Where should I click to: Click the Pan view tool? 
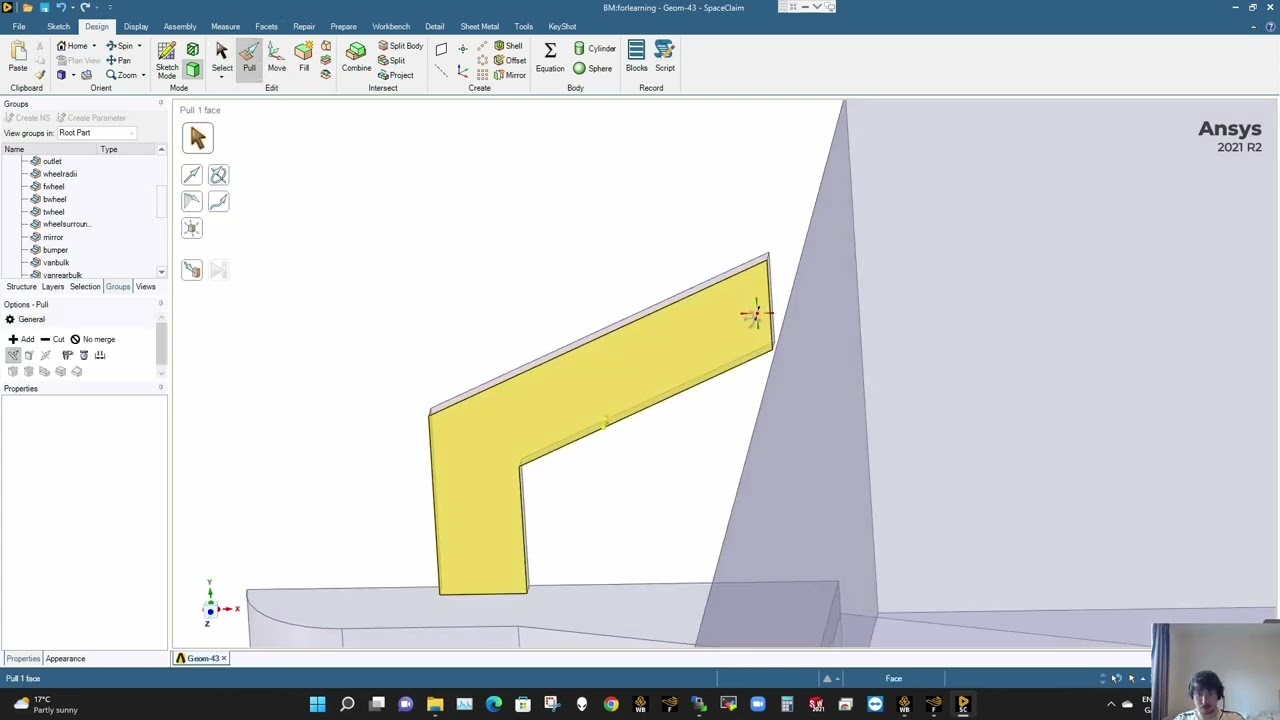(x=118, y=60)
